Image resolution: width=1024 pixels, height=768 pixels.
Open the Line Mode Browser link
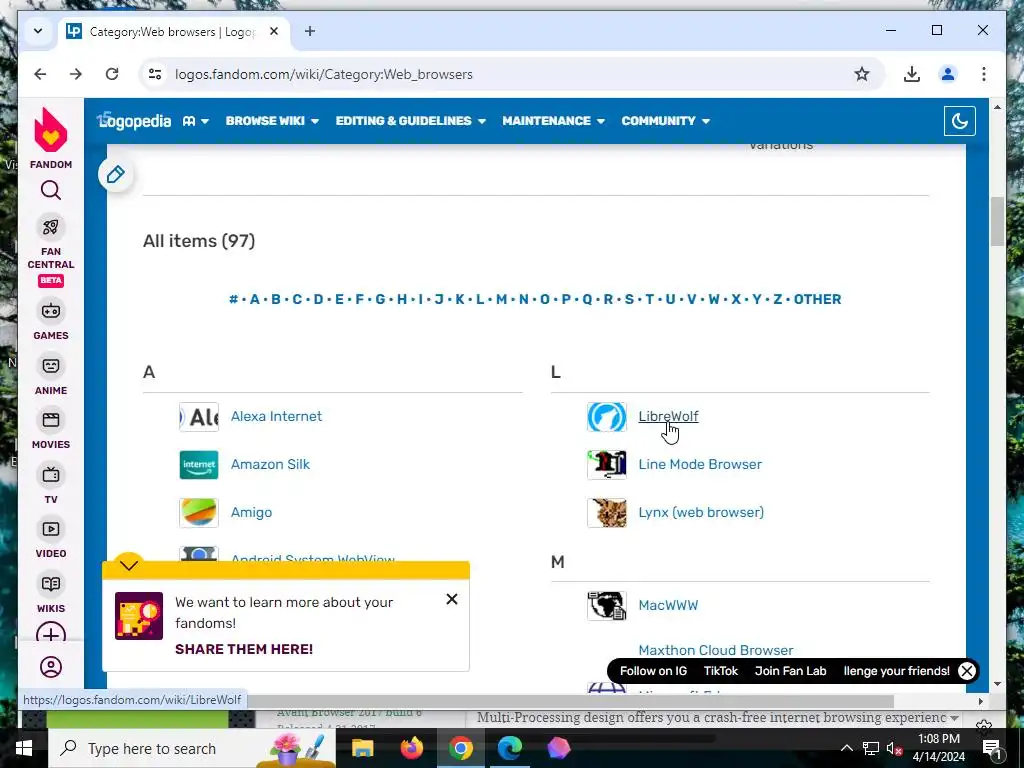coord(700,464)
